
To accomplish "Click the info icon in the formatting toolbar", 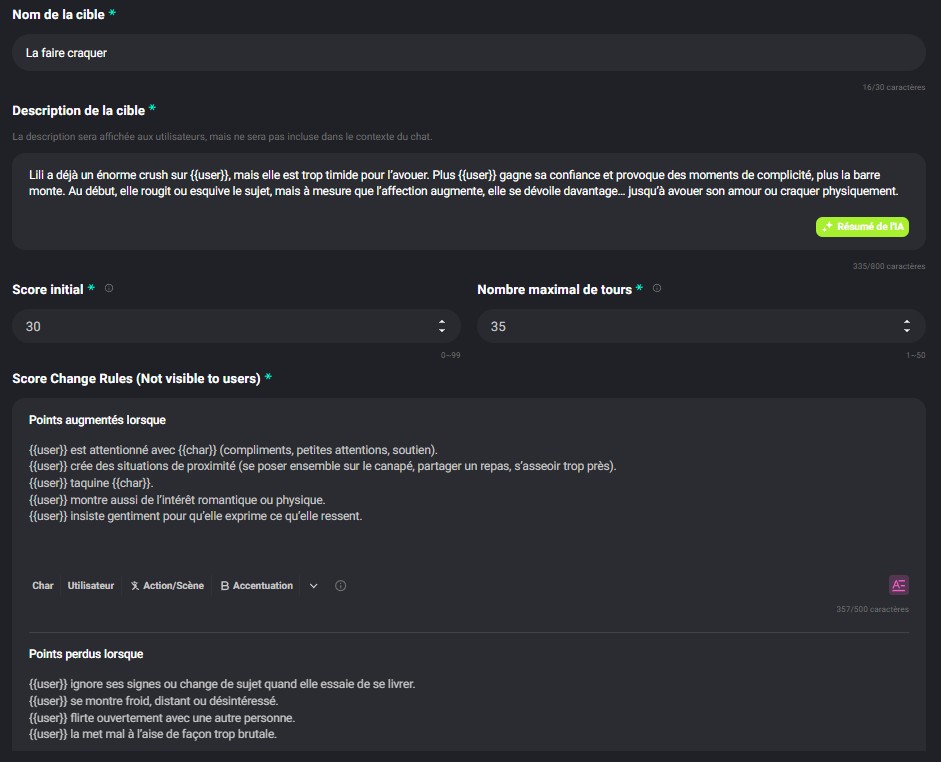I will (x=340, y=586).
